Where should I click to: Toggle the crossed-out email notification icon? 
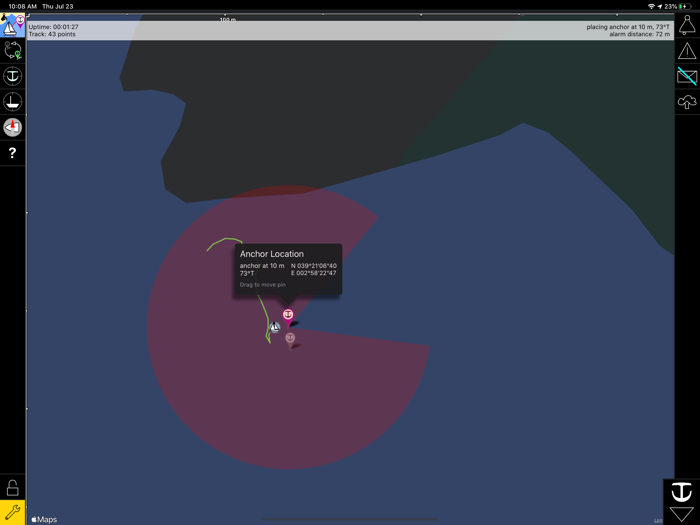687,76
